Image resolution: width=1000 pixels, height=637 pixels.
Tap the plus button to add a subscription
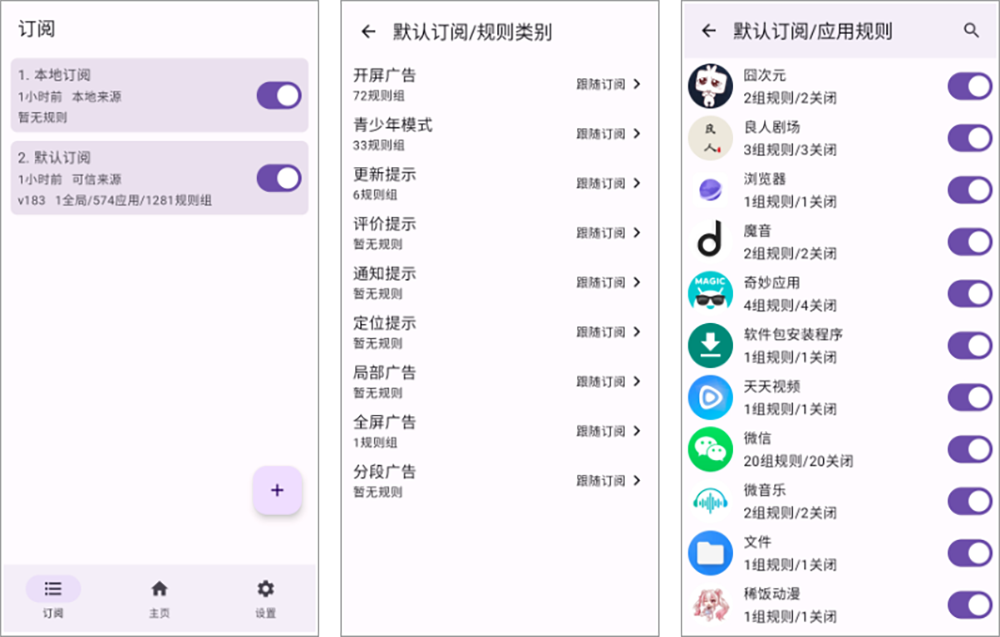(277, 491)
